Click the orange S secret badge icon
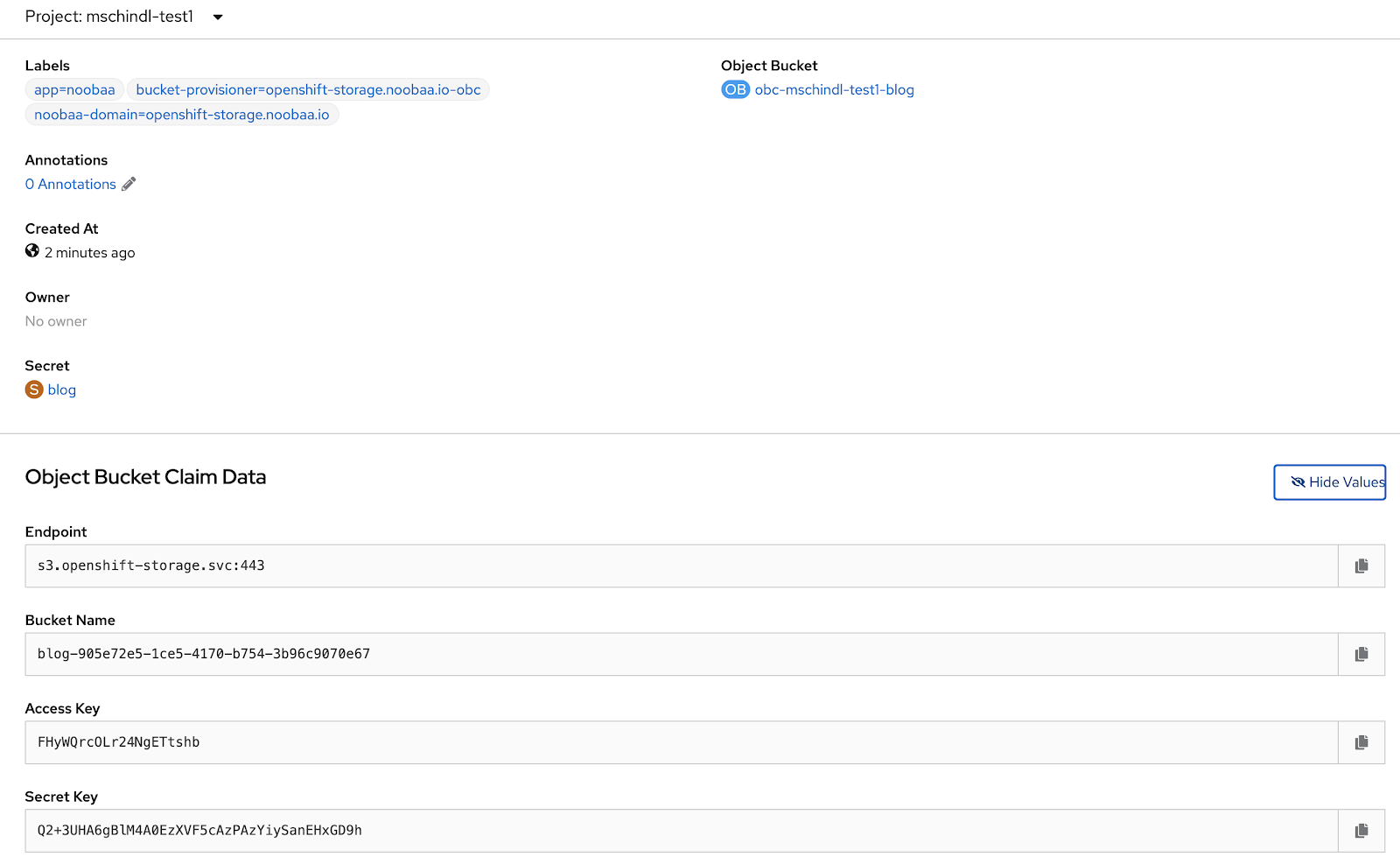 [34, 390]
